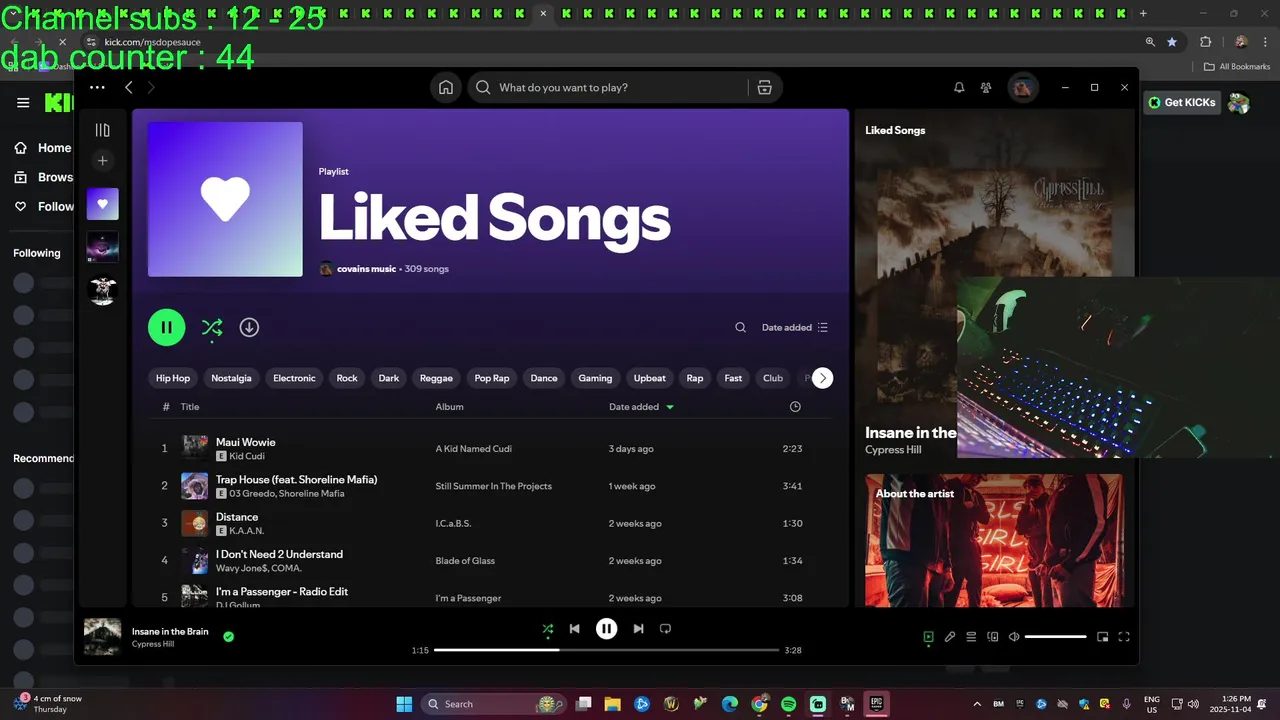This screenshot has height=720, width=1280.
Task: Open covains music profile link
Action: (366, 269)
